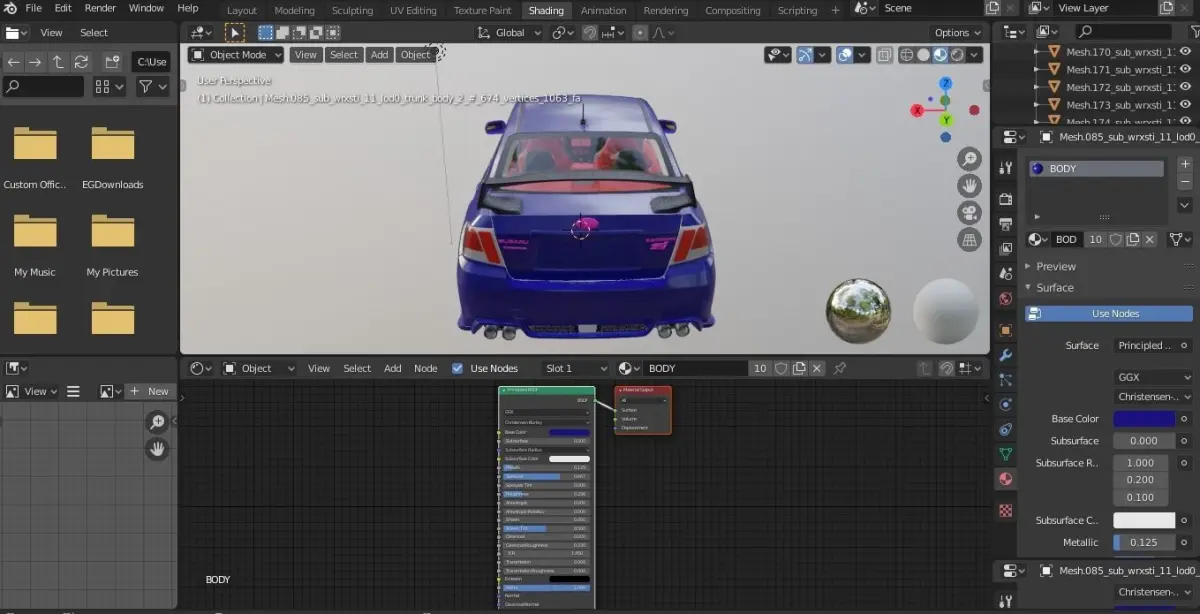Screen dimensions: 1200x614
Task: Open the Slot 1 dropdown
Action: (x=576, y=368)
